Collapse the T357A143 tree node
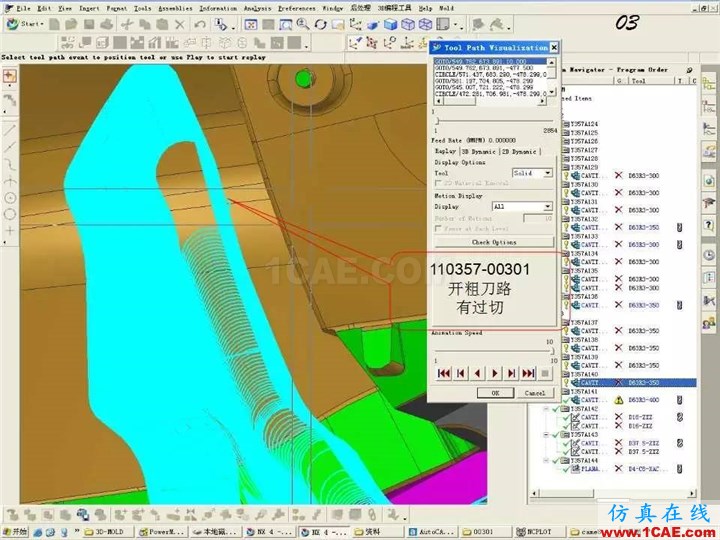The width and height of the screenshot is (720, 540). tap(546, 434)
